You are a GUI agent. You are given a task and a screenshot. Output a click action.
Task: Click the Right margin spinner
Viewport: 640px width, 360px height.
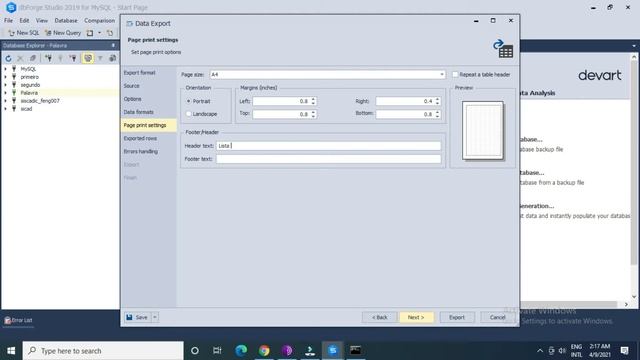(437, 101)
